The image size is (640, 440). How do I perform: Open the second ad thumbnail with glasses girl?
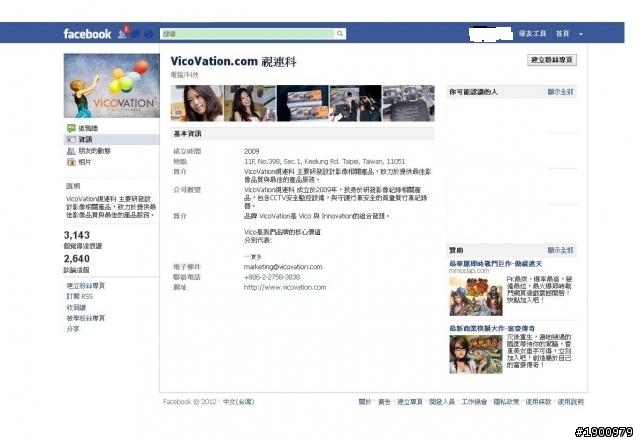click(x=476, y=354)
